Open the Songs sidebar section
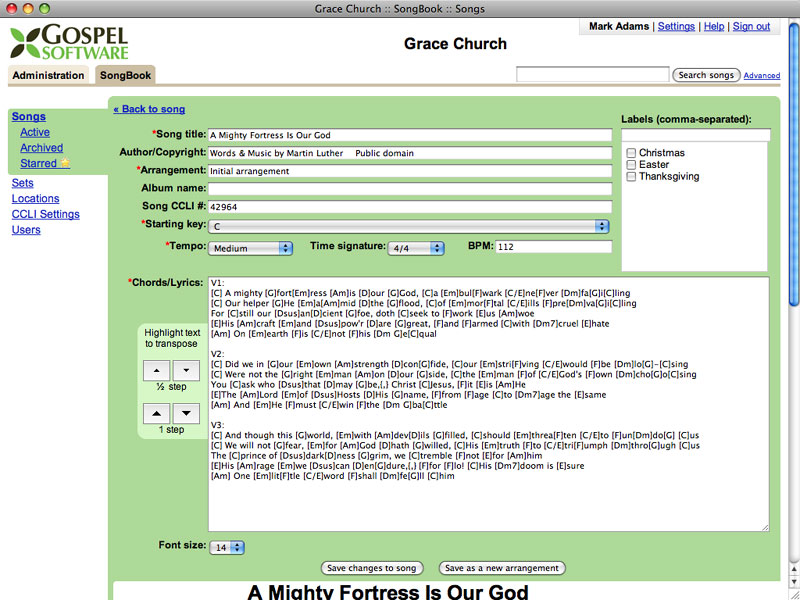The height and width of the screenshot is (600, 800). pyautogui.click(x=29, y=116)
